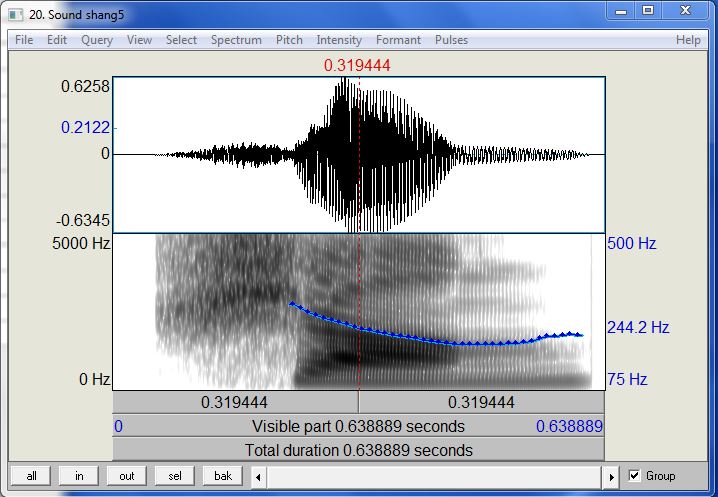Maximize the Sound shang5 window
The width and height of the screenshot is (718, 497).
pyautogui.click(x=647, y=11)
